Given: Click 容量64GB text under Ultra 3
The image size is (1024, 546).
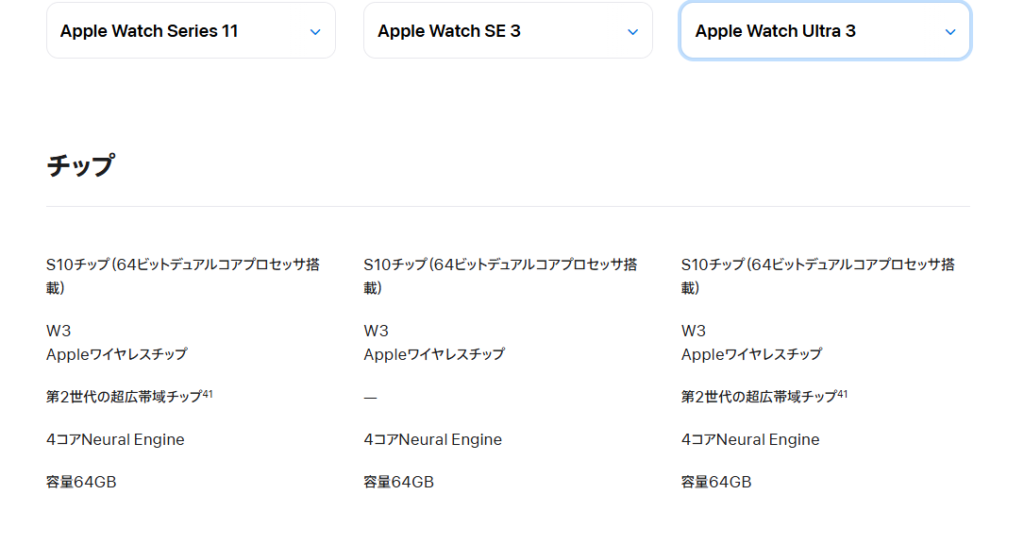Looking at the screenshot, I should pos(716,483).
